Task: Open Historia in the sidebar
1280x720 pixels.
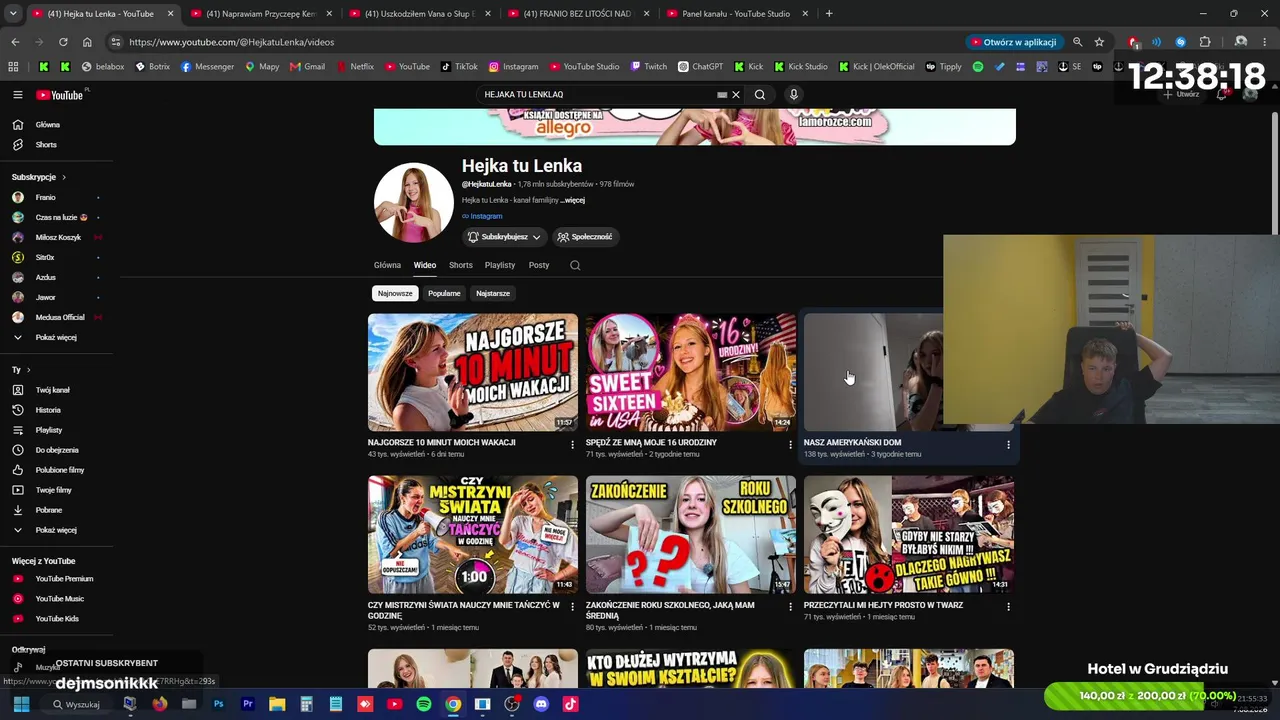Action: (47, 410)
